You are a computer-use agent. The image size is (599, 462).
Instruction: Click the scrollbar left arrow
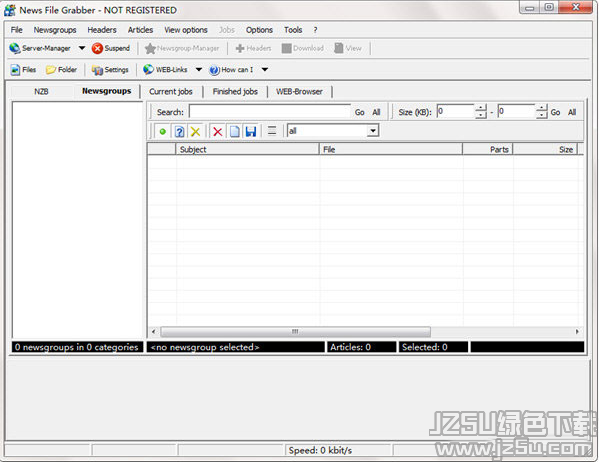(x=153, y=331)
